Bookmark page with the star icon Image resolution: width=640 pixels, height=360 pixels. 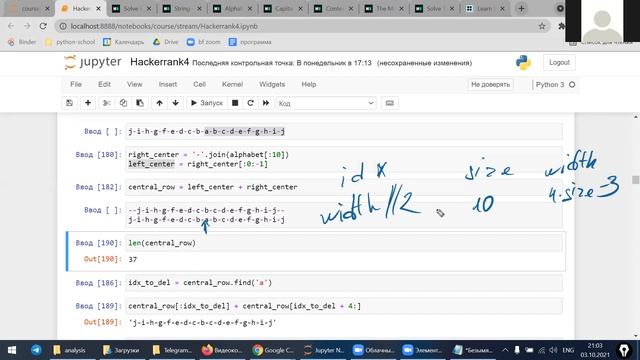click(542, 26)
